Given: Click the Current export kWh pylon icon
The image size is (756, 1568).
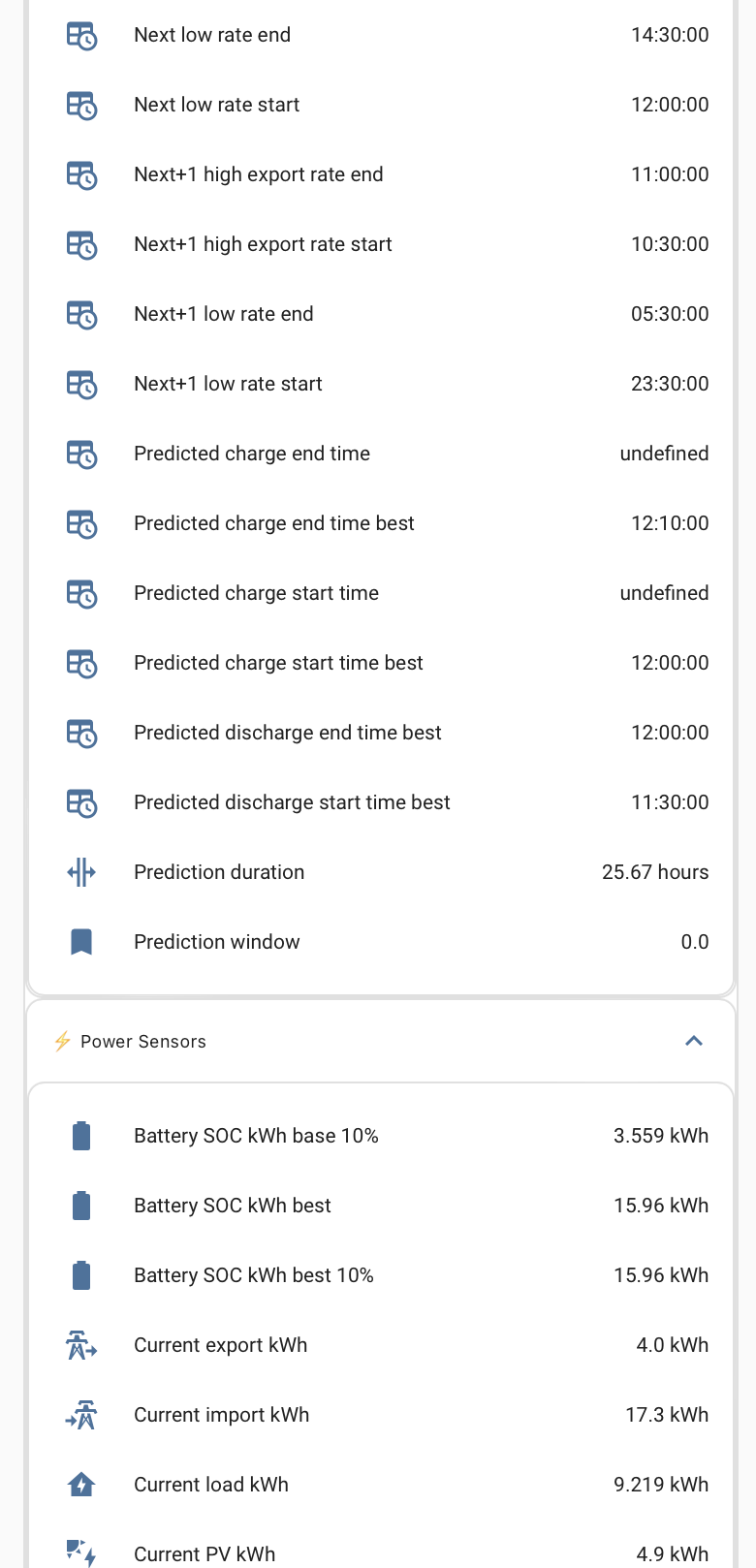Looking at the screenshot, I should coord(81,1345).
